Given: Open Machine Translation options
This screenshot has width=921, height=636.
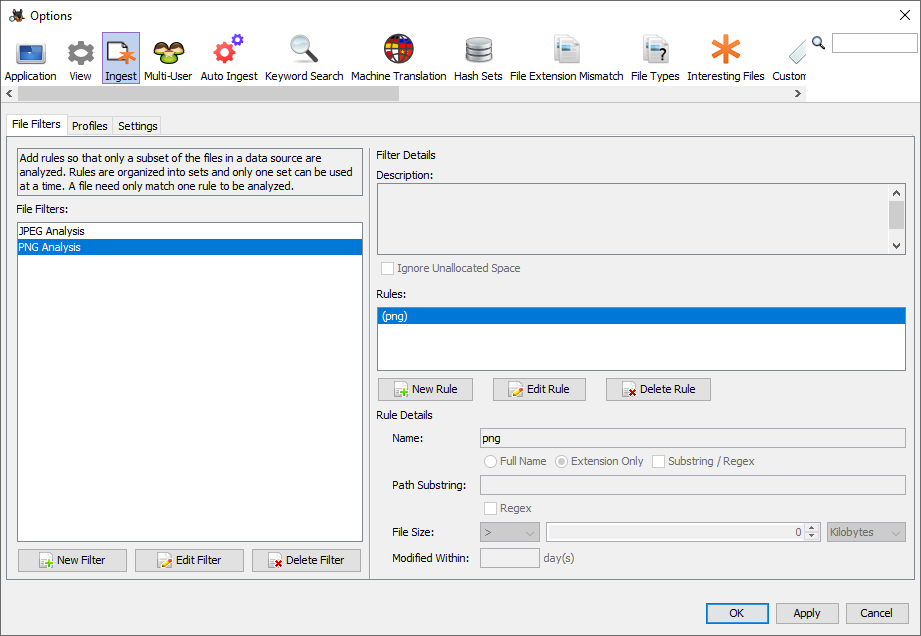Looking at the screenshot, I should (x=398, y=58).
